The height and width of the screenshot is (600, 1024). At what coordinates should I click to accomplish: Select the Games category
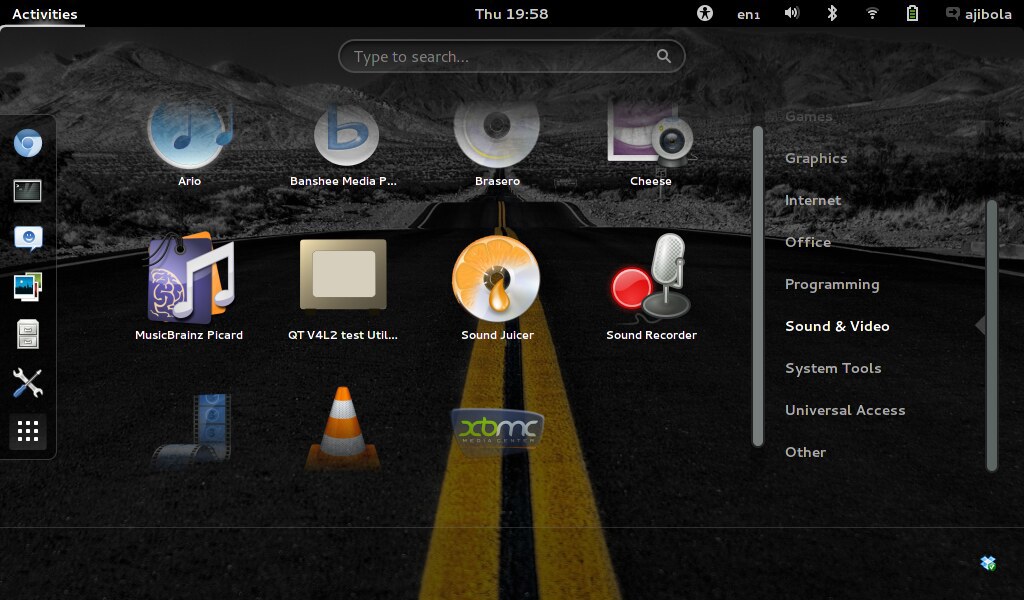pyautogui.click(x=808, y=116)
